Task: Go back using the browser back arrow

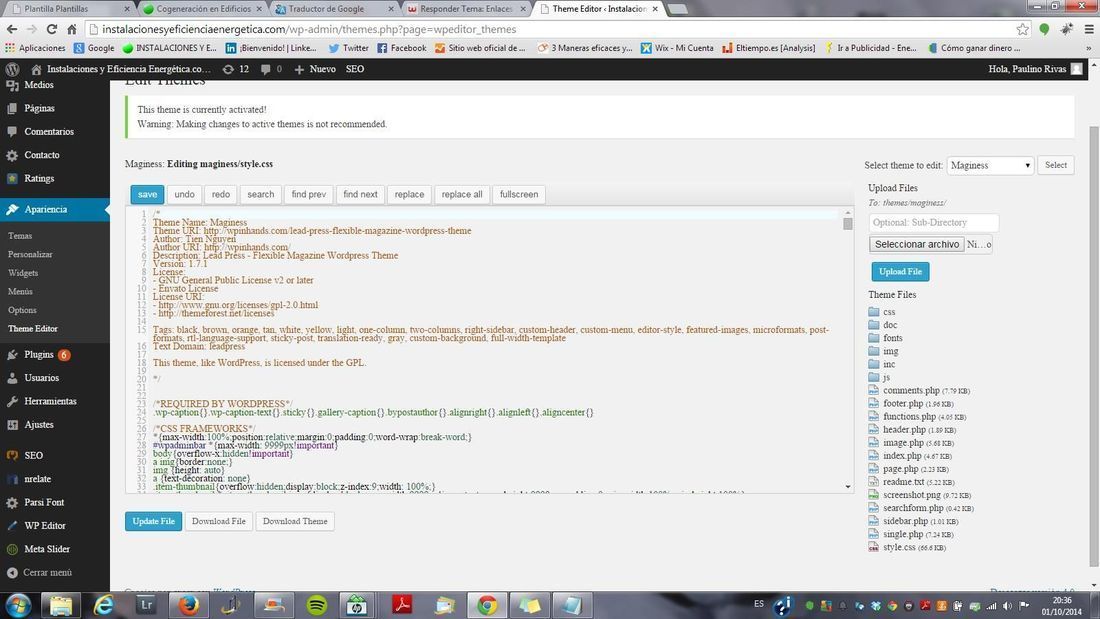Action: coord(12,29)
